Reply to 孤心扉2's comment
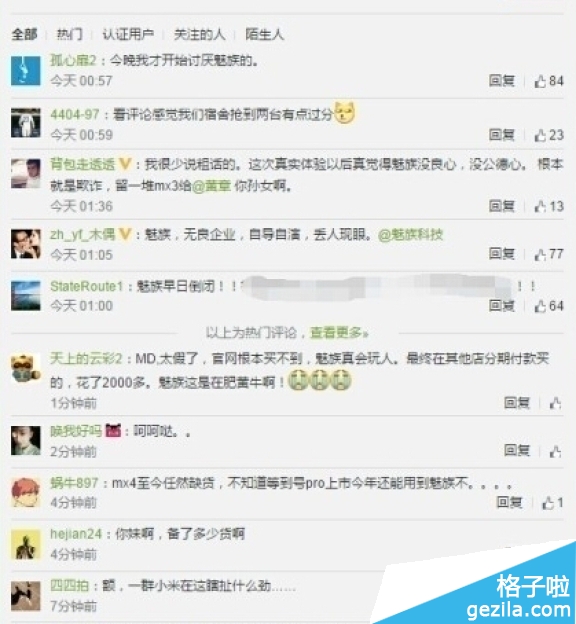 point(502,81)
